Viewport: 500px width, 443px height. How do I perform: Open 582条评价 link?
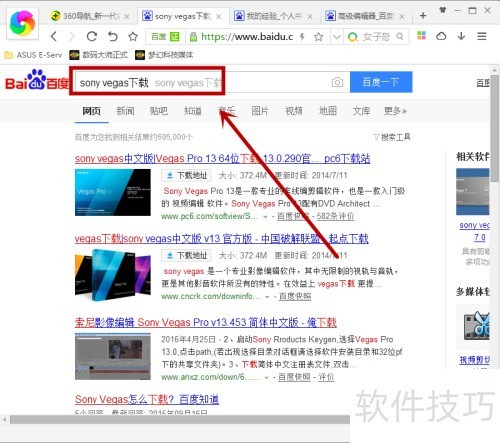[335, 217]
